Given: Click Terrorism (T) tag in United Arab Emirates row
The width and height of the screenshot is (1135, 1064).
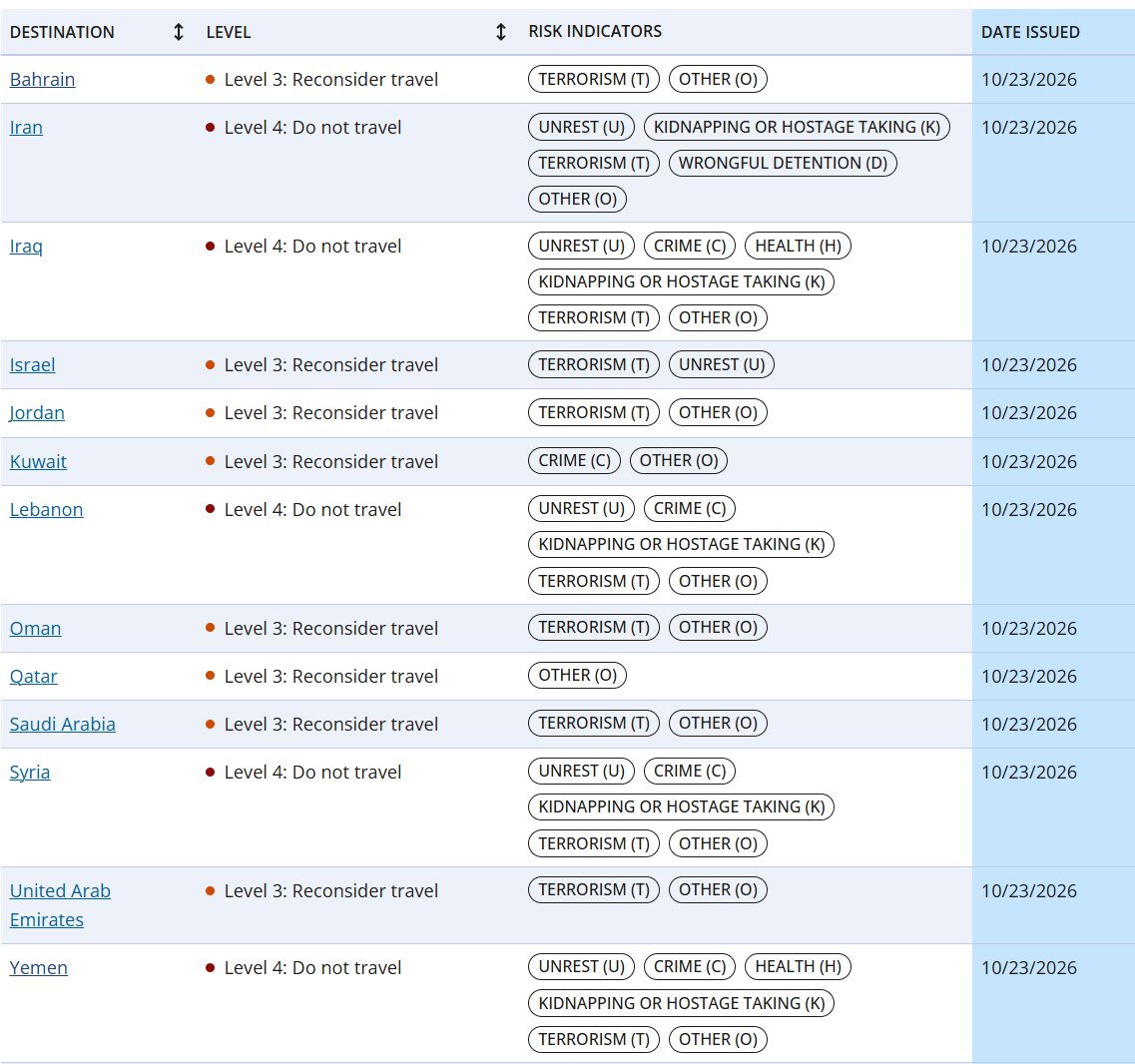Looking at the screenshot, I should (x=594, y=889).
